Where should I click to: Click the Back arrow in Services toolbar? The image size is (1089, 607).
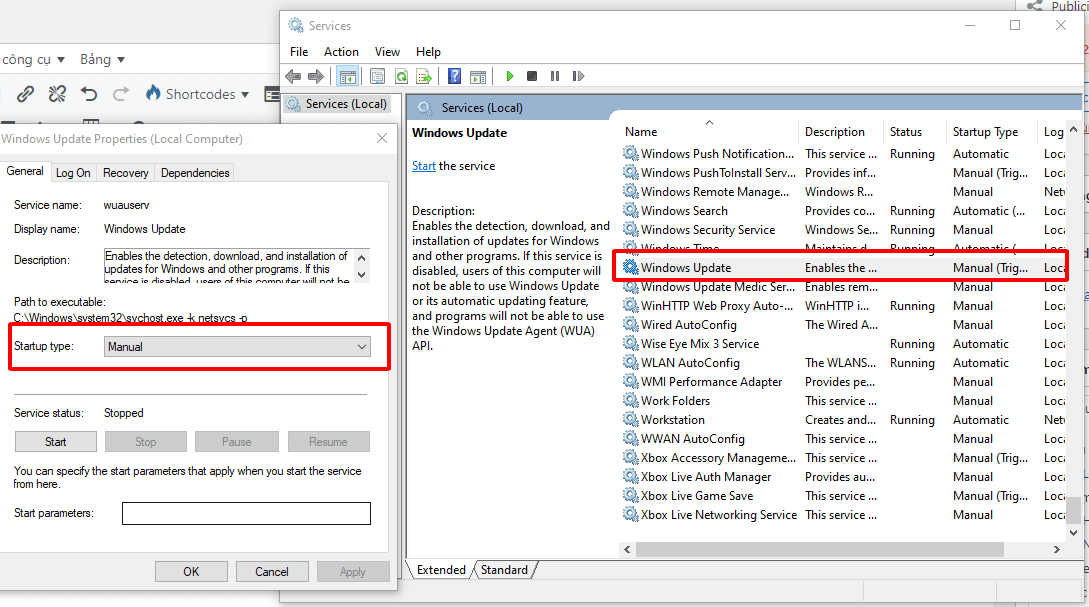coord(293,76)
